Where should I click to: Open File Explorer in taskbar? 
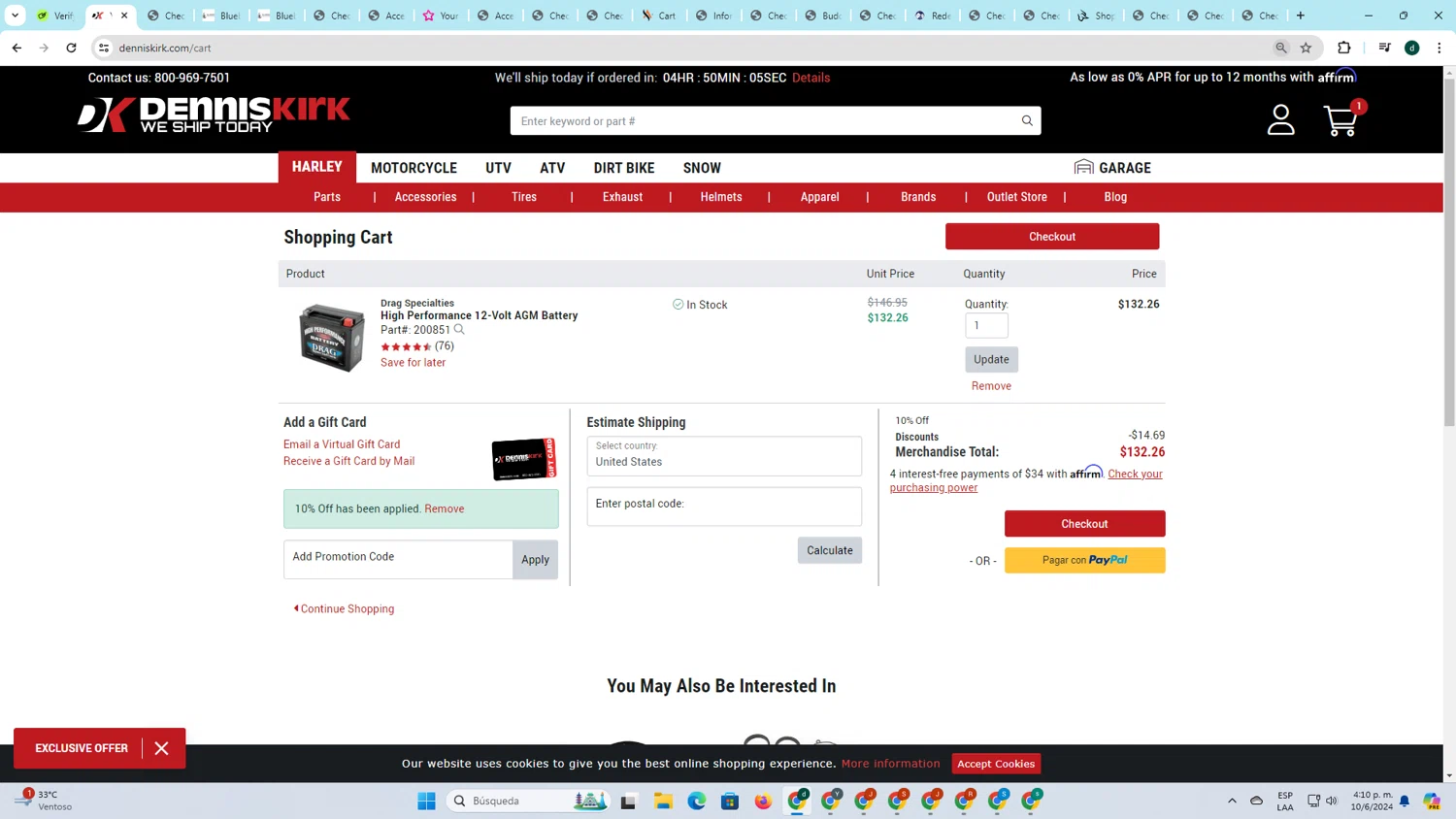663,801
